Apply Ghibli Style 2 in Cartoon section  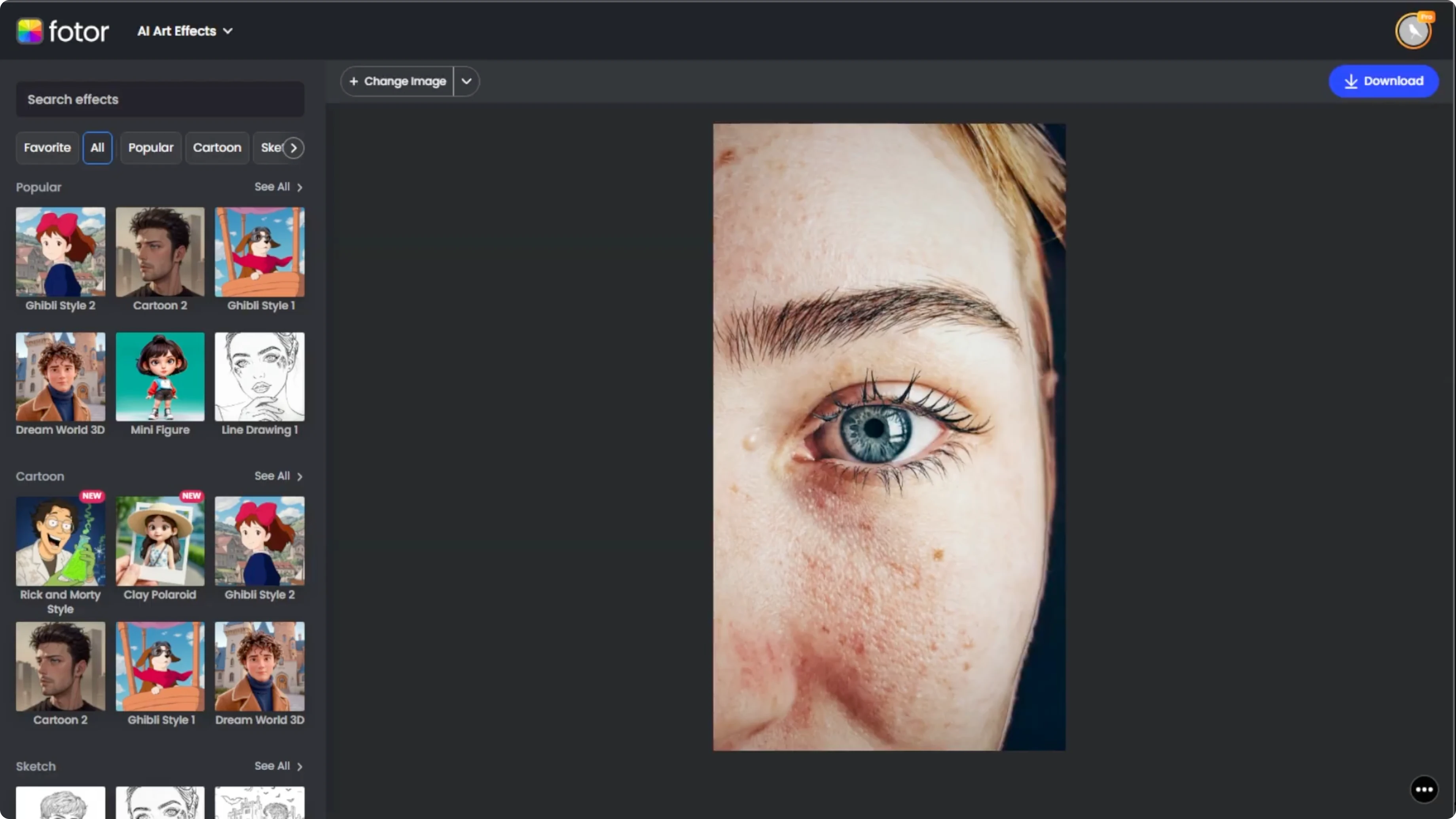[x=260, y=541]
